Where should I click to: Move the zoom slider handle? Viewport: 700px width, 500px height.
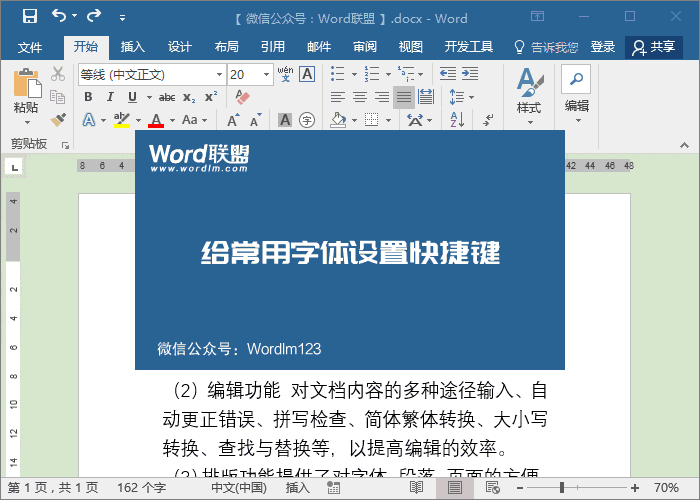point(562,488)
